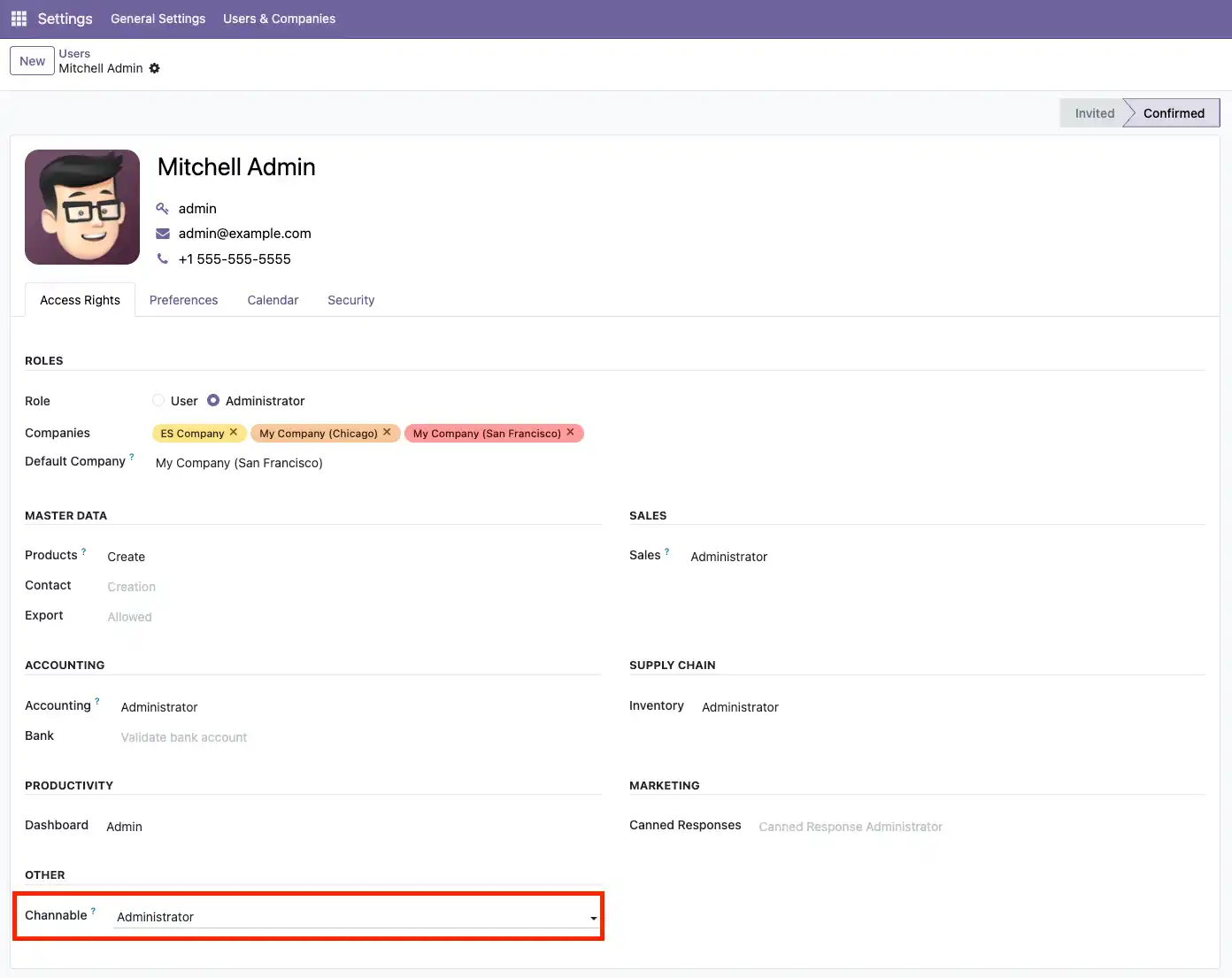Screen dimensions: 1232x978
Task: Open the Users & Companies menu
Action: tap(279, 19)
